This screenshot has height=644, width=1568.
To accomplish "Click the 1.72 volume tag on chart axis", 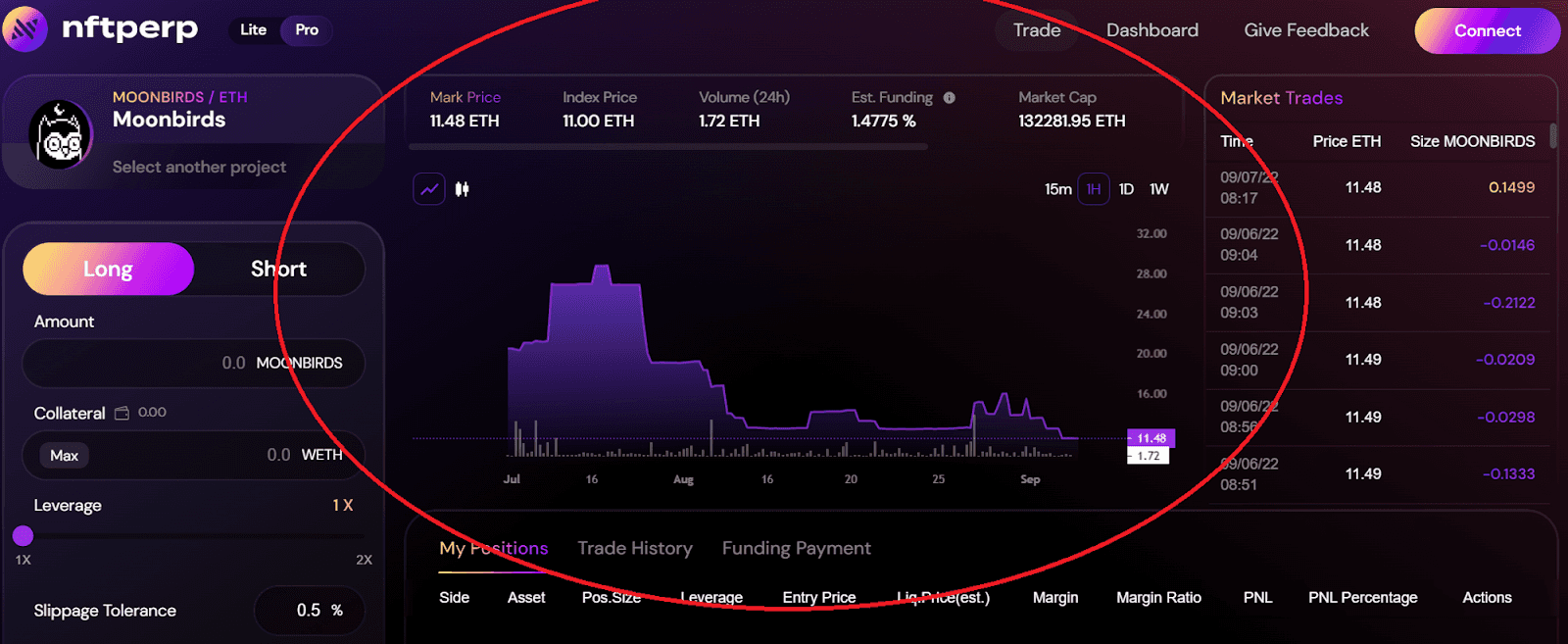I will pos(1149,456).
